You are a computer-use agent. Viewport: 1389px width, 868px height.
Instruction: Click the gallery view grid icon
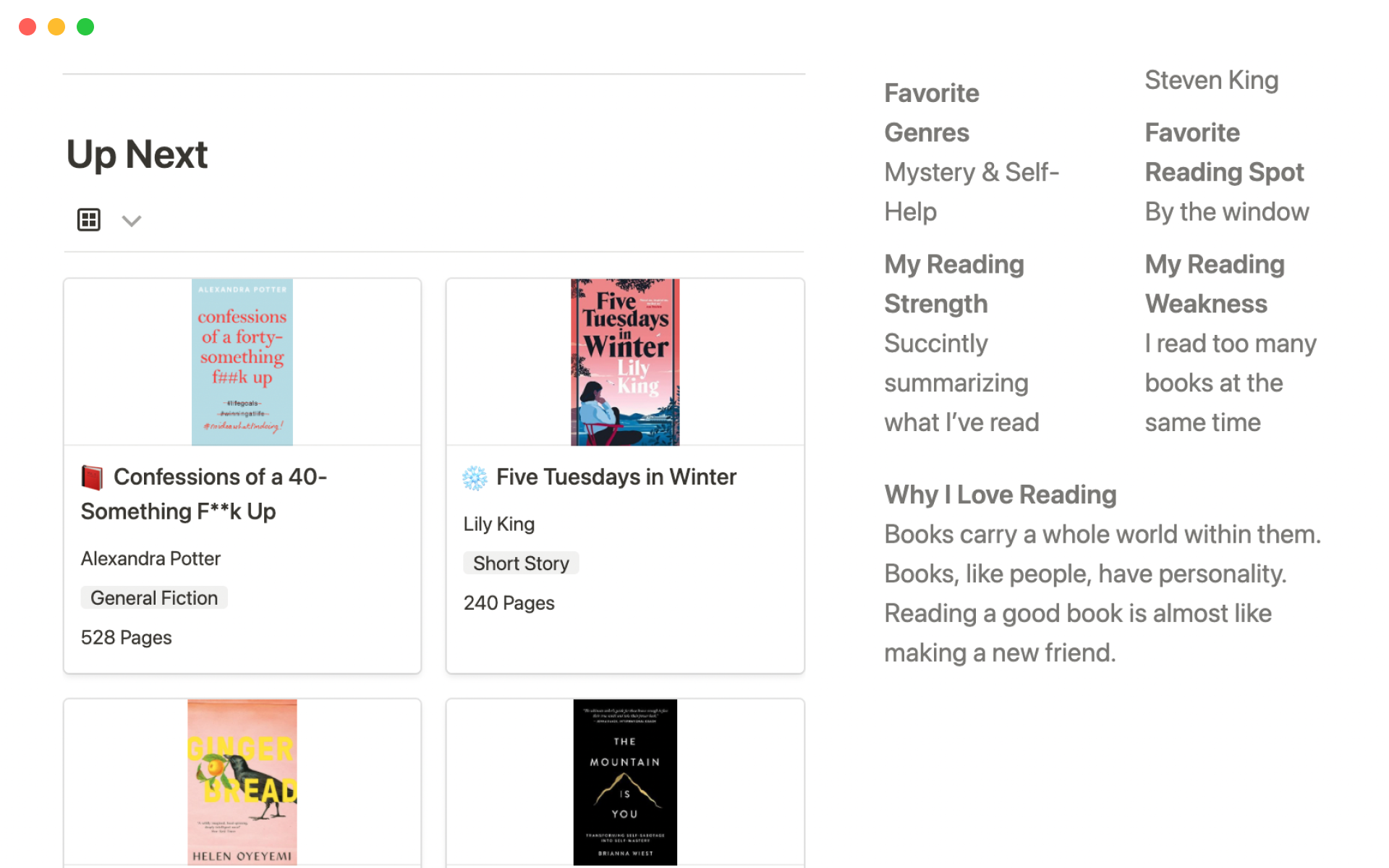(x=89, y=219)
